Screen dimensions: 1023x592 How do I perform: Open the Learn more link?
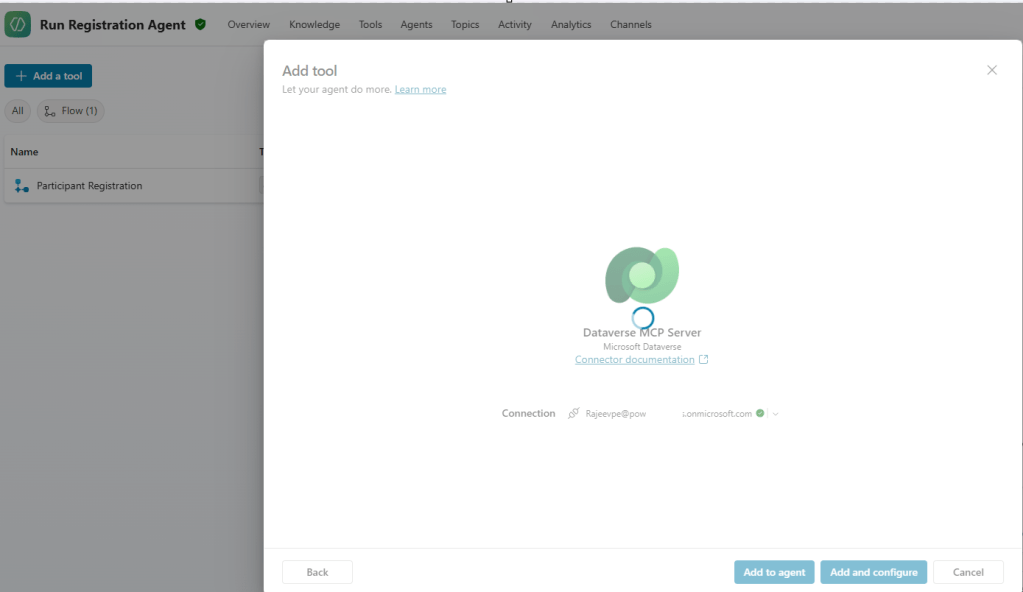(x=420, y=90)
